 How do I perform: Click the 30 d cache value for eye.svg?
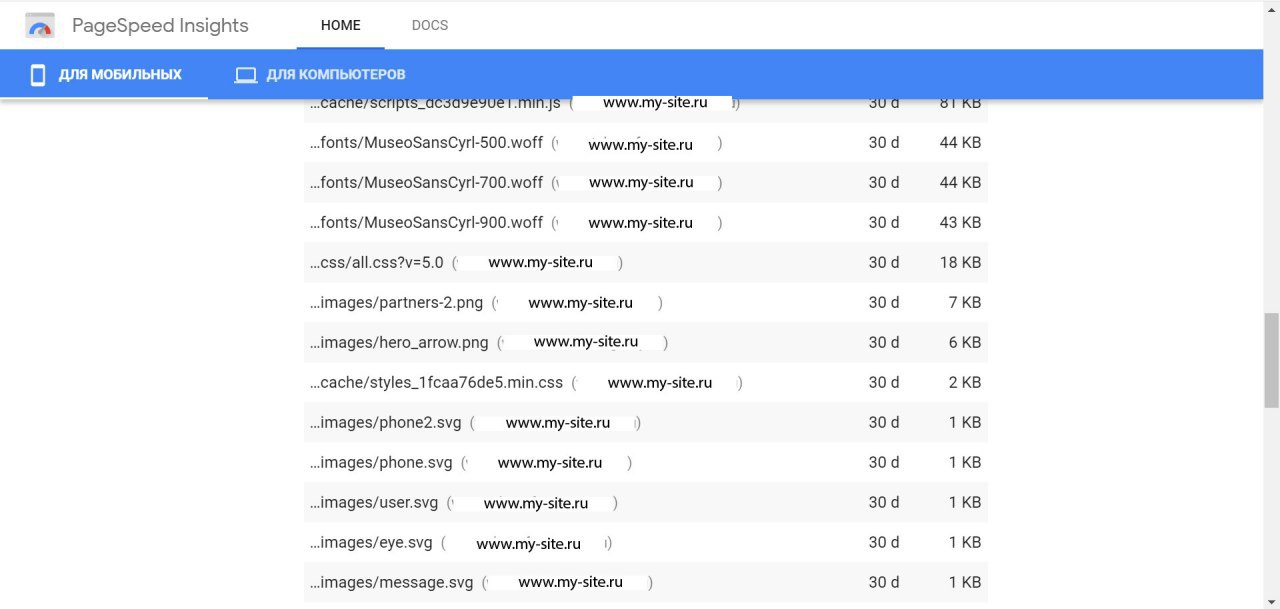[x=884, y=542]
